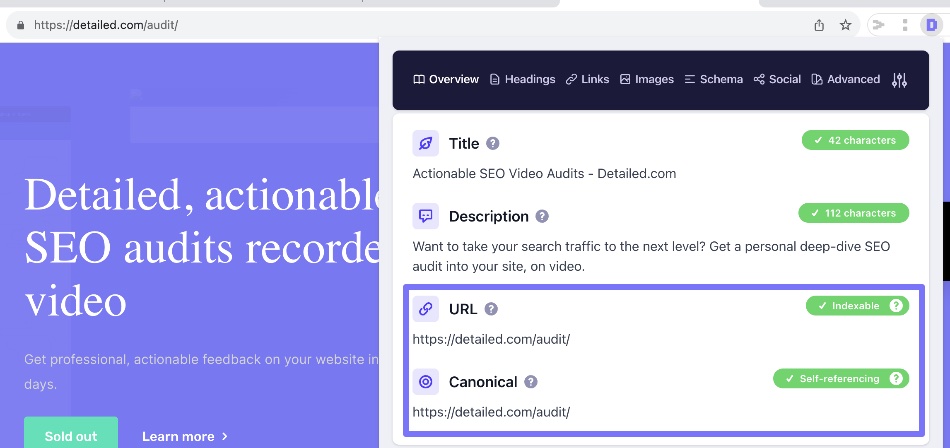
Task: Click the Canonical help question mark
Action: click(x=531, y=382)
